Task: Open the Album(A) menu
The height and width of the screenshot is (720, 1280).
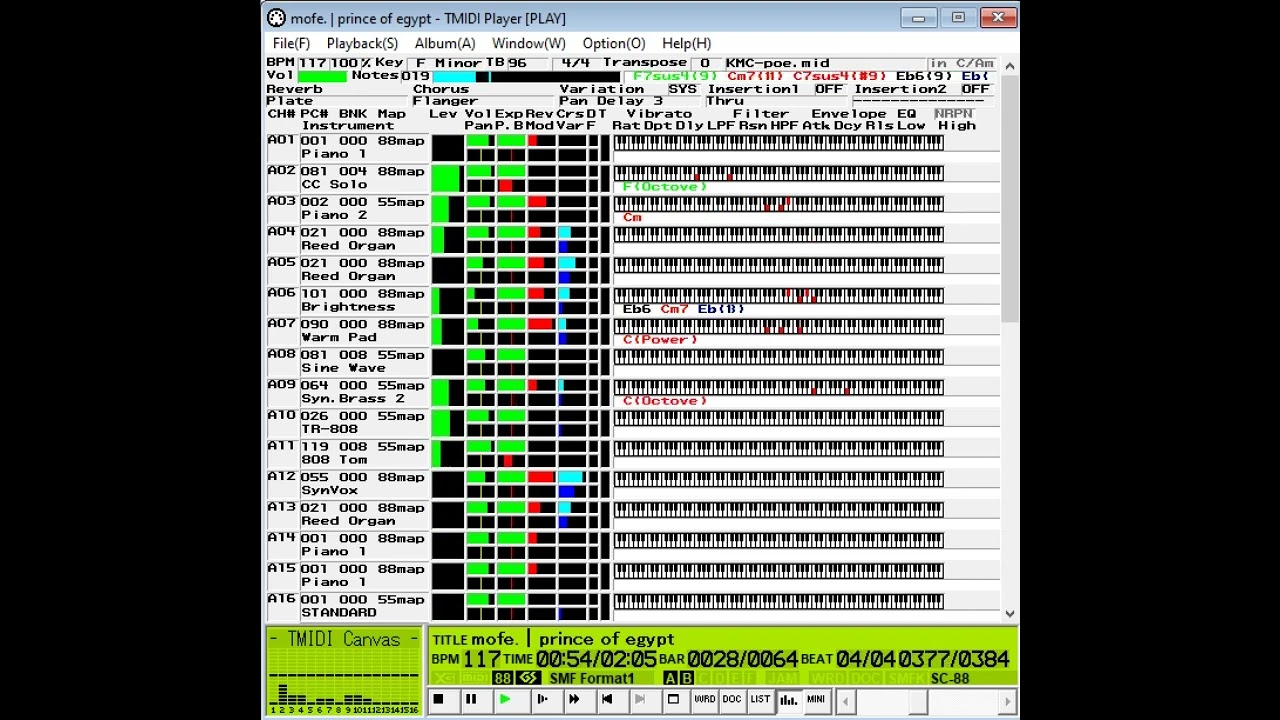Action: (445, 43)
